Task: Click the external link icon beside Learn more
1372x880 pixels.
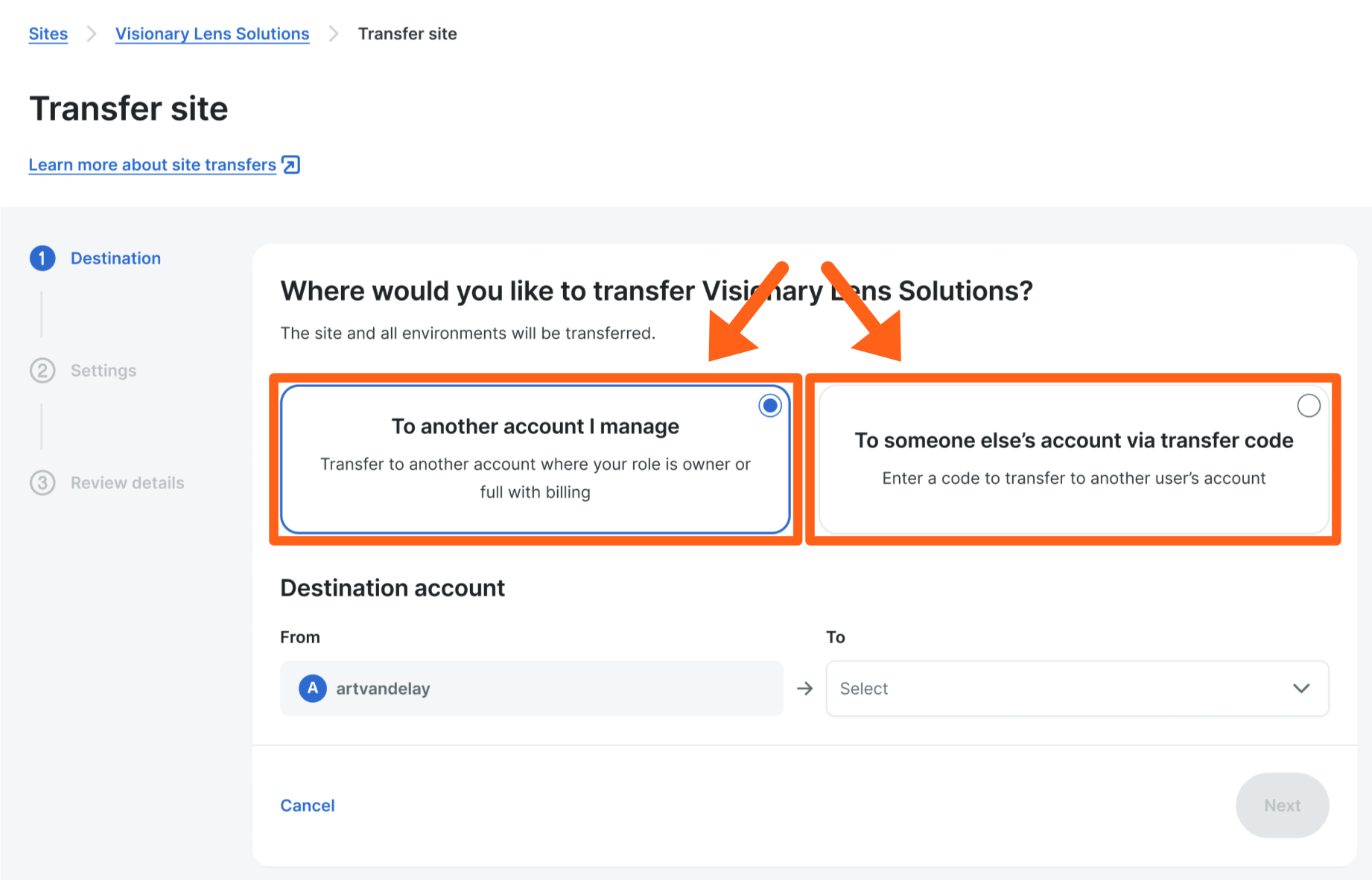Action: coord(291,165)
